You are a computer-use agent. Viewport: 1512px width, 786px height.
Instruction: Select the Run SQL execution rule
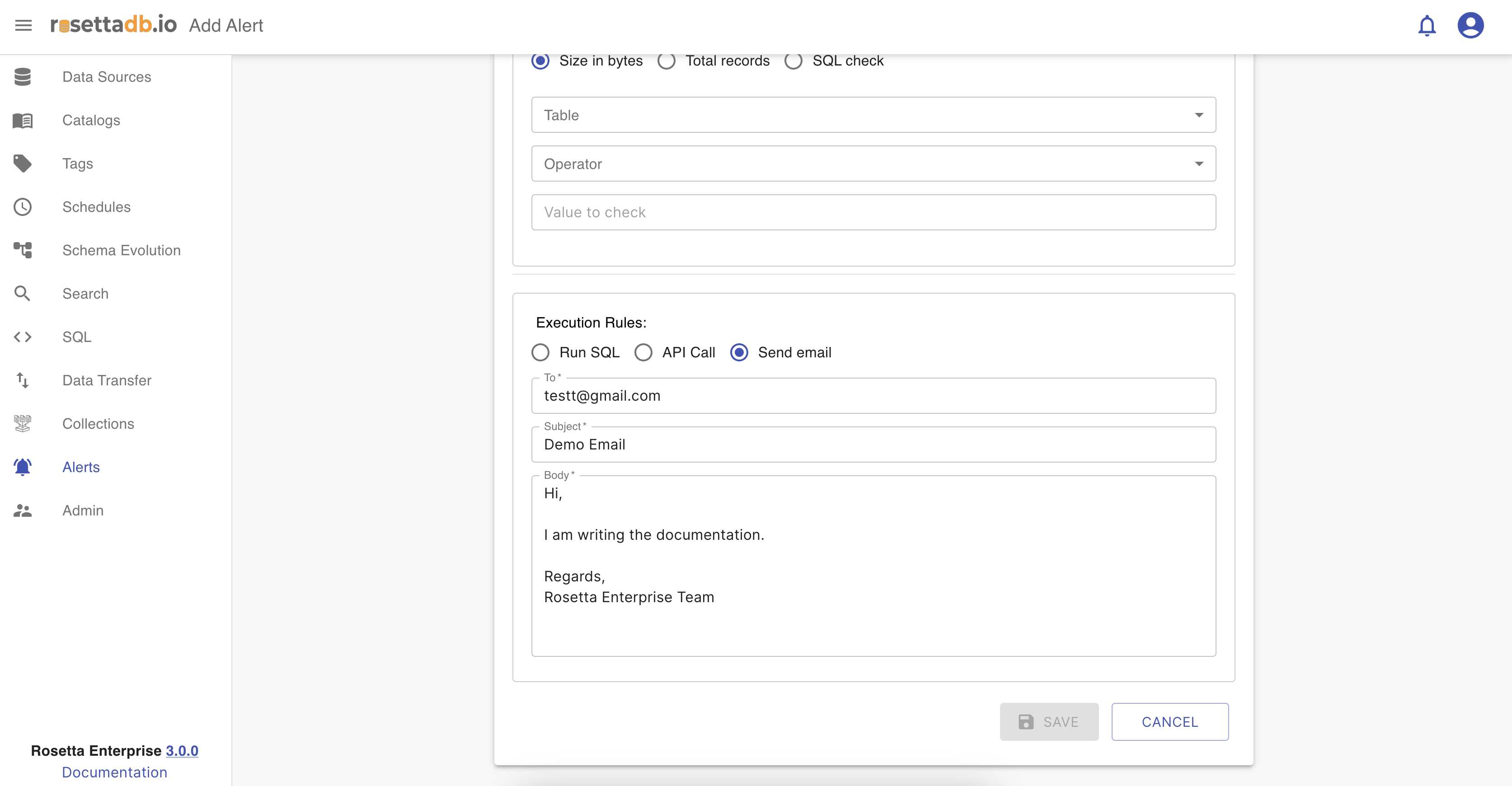[540, 352]
